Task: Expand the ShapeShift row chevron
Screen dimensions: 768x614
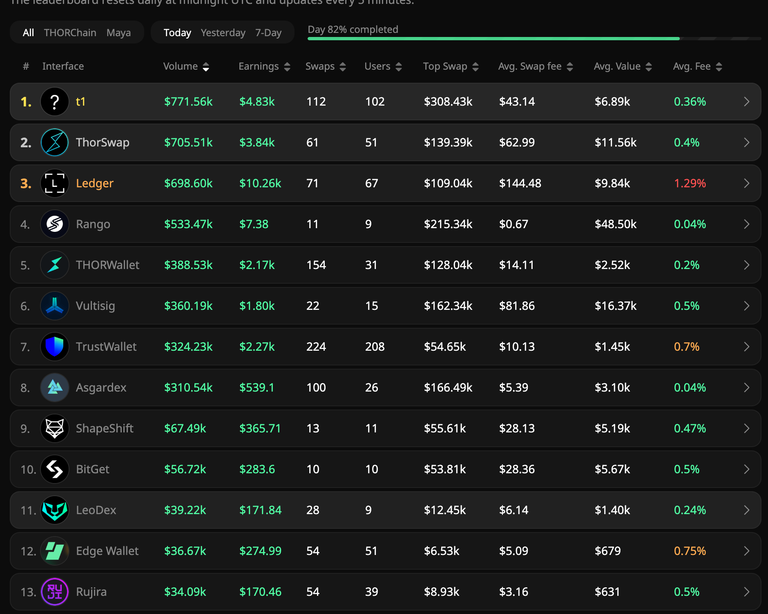Action: coord(746,428)
